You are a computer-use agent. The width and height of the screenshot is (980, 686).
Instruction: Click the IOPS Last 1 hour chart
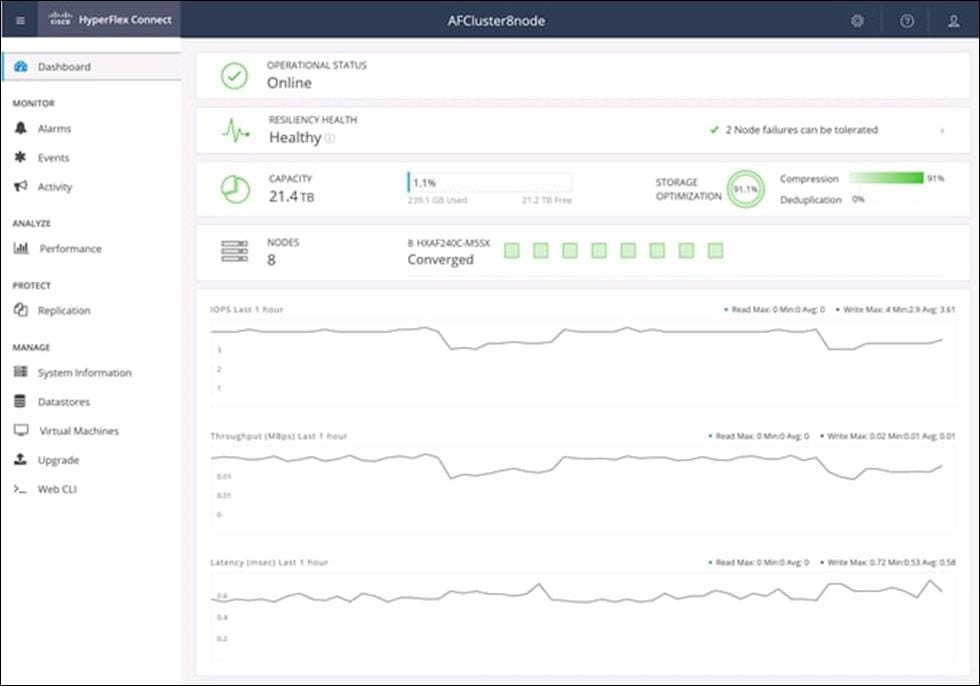click(582, 364)
